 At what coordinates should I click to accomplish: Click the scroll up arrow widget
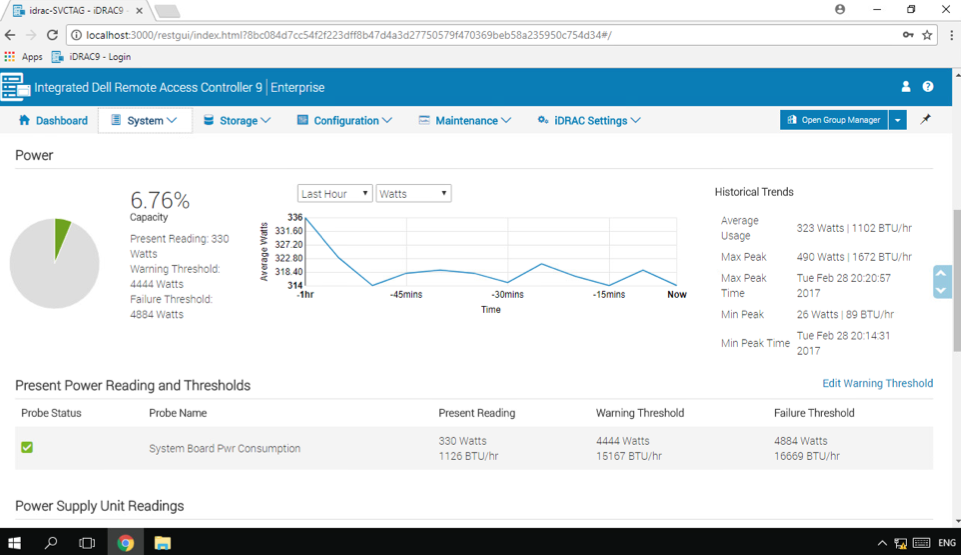[942, 273]
